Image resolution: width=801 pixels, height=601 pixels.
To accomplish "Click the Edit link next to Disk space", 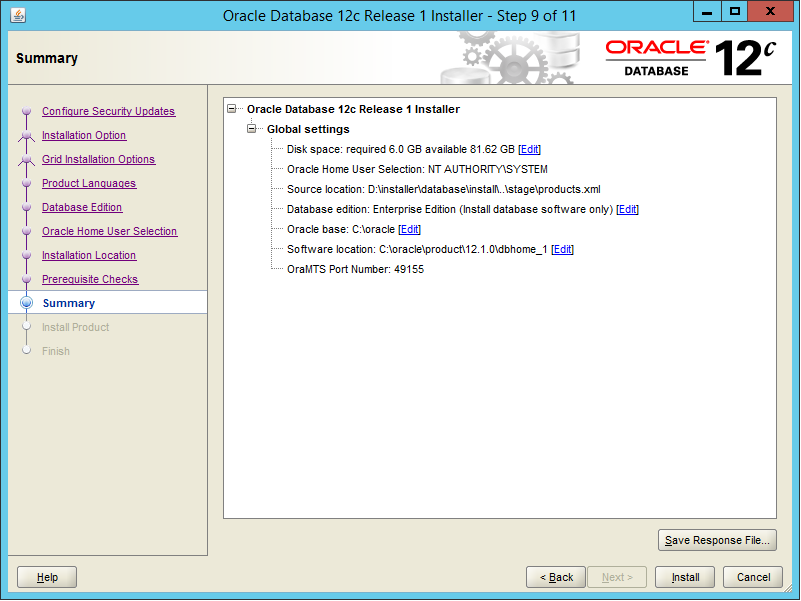I will [x=529, y=149].
